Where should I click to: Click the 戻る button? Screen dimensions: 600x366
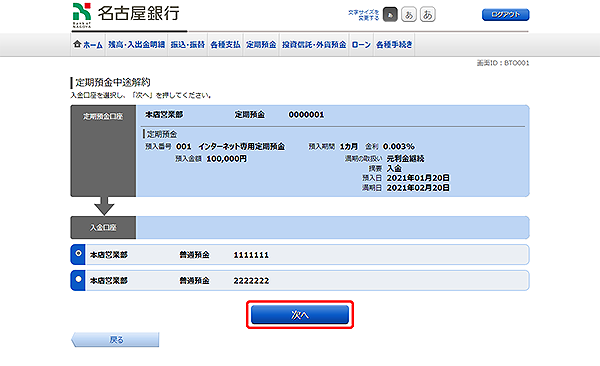(116, 340)
